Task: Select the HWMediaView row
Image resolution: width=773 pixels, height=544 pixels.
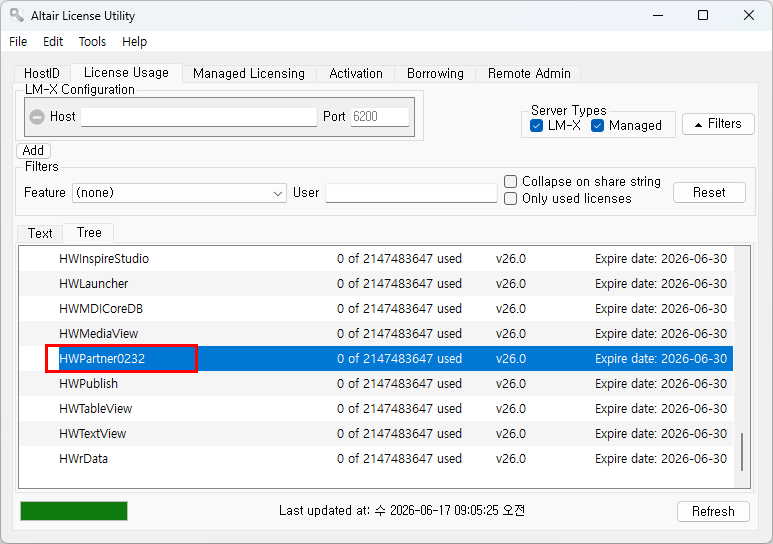Action: coord(376,334)
